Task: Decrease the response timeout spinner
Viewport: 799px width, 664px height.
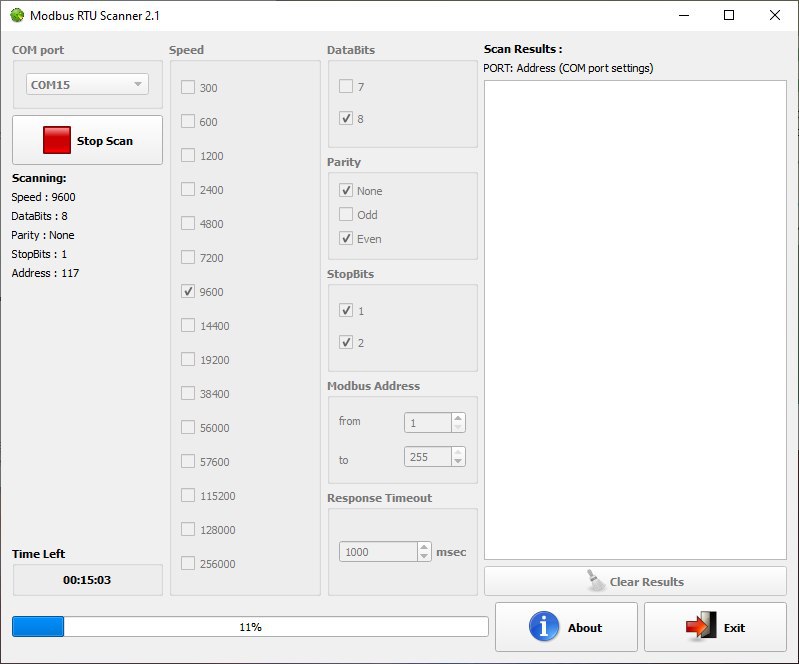Action: (x=424, y=556)
